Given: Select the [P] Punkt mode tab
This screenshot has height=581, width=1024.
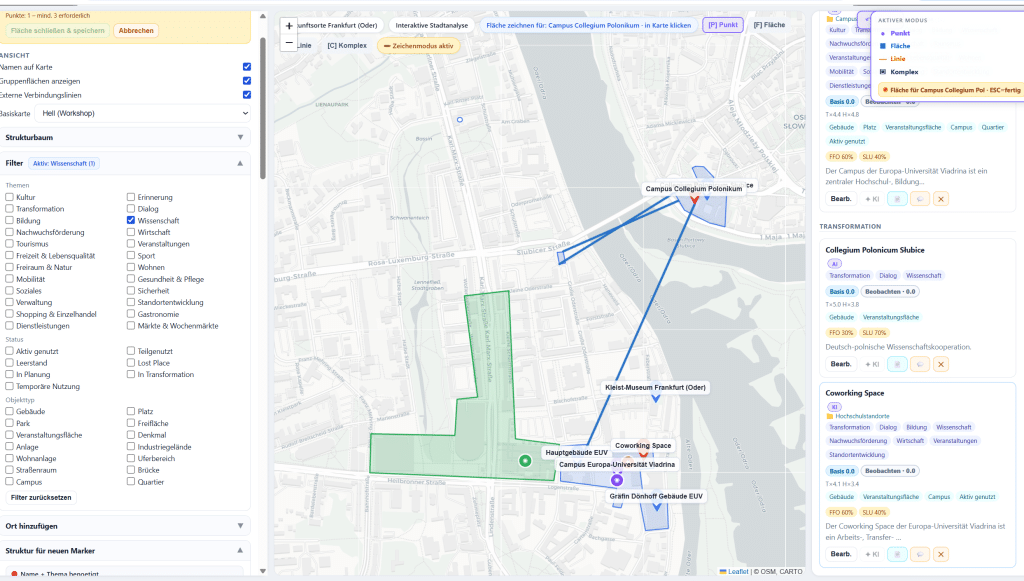Looking at the screenshot, I should (x=723, y=25).
